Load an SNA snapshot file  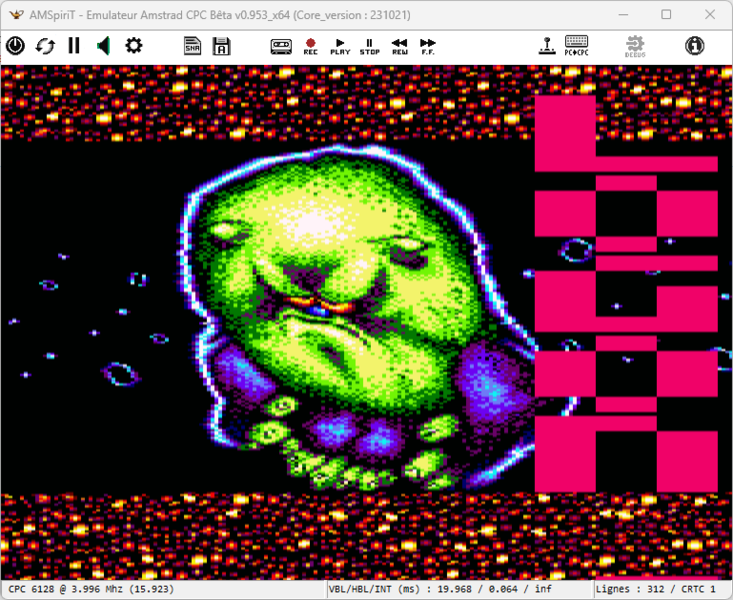pyautogui.click(x=193, y=46)
